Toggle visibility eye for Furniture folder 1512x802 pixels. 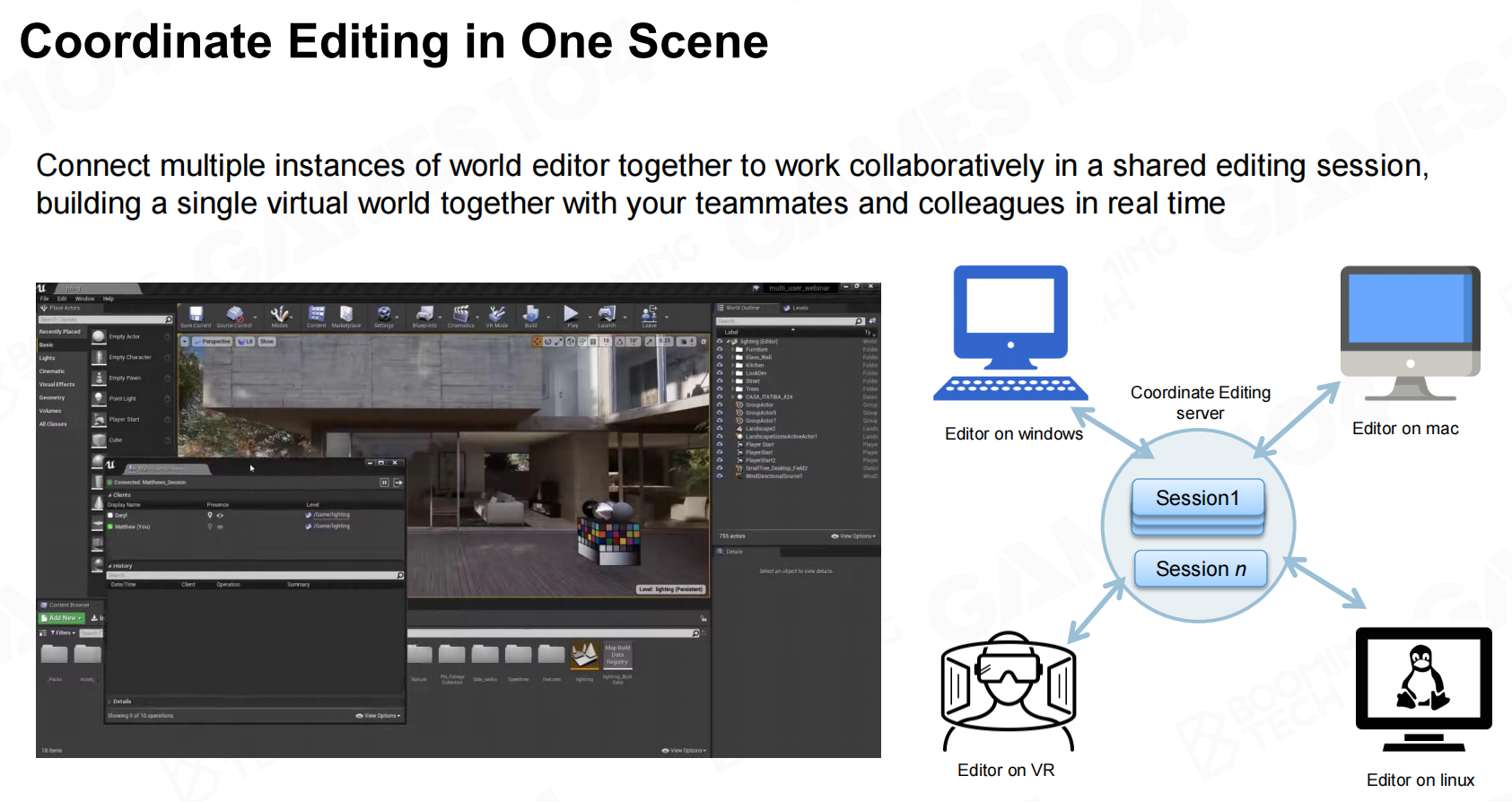720,349
